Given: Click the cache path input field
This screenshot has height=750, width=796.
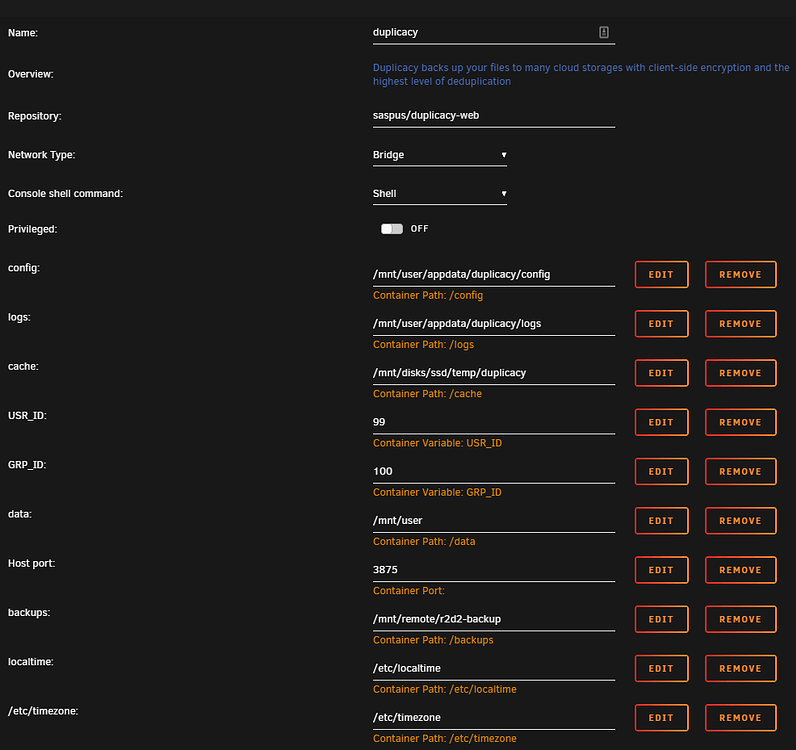Looking at the screenshot, I should 493,373.
